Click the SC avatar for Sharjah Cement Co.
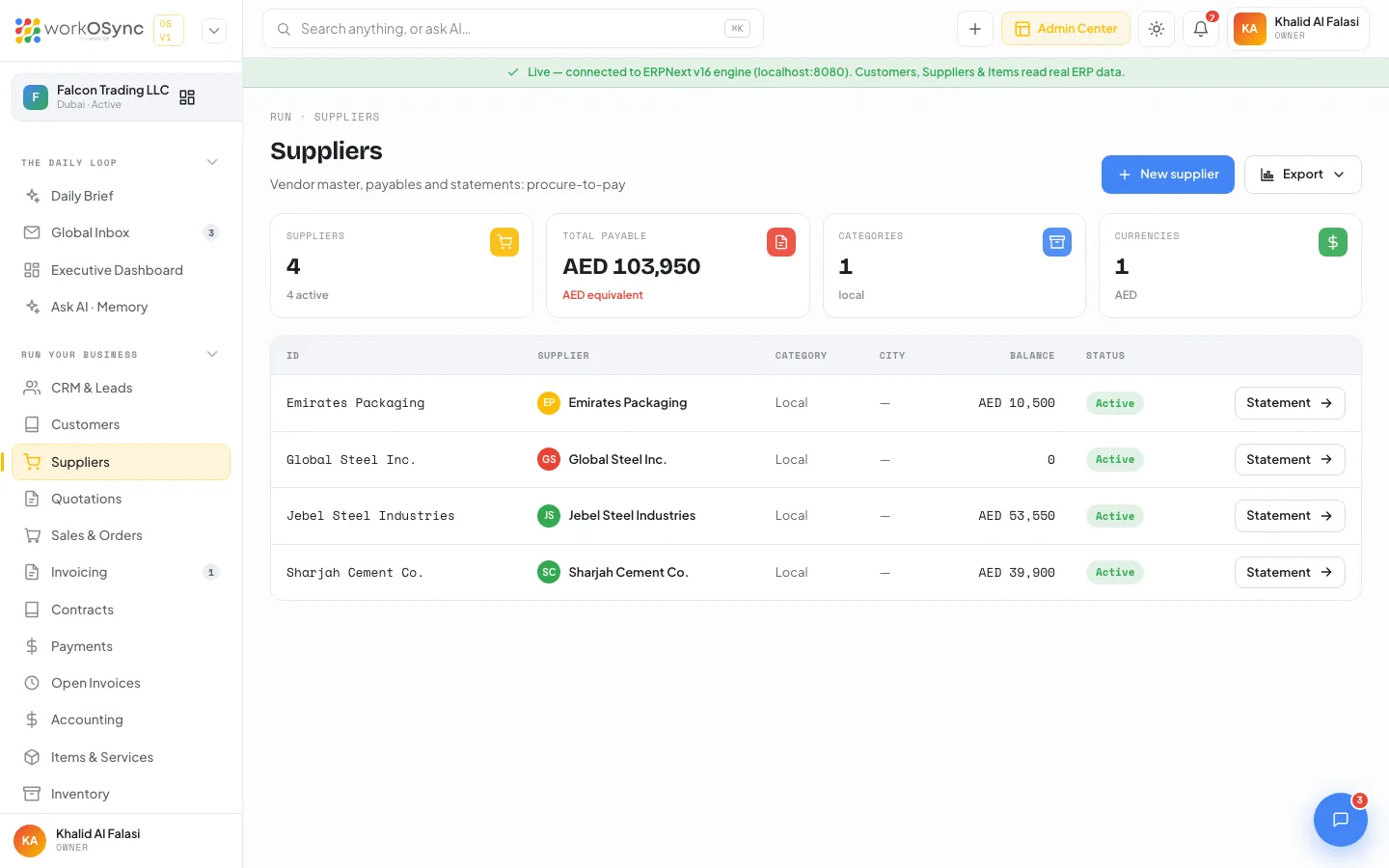The image size is (1389, 868). click(x=549, y=573)
